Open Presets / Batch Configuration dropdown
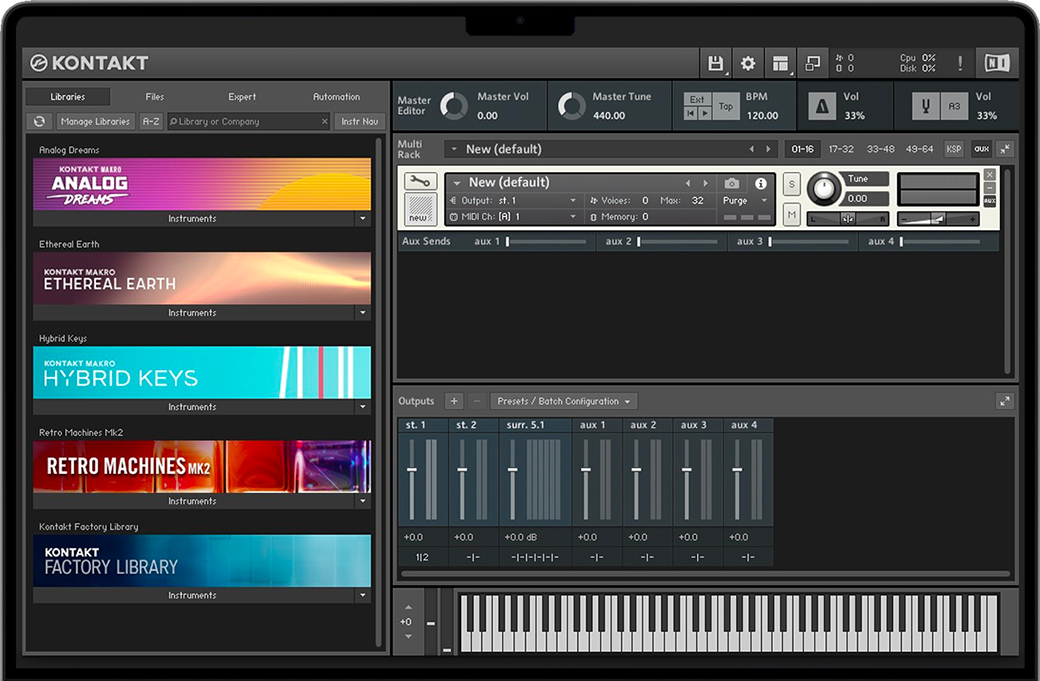 pyautogui.click(x=564, y=401)
